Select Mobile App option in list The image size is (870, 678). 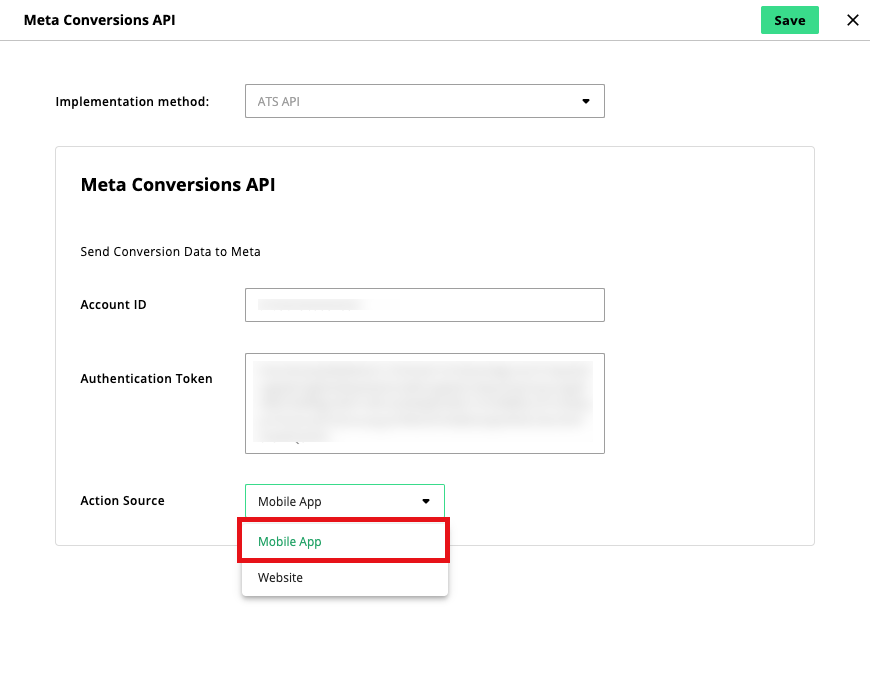[343, 541]
